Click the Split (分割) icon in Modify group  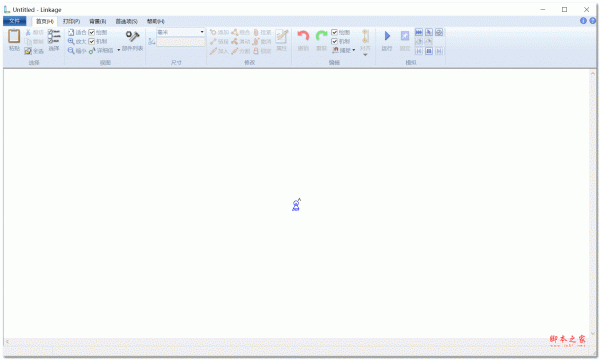pos(235,50)
